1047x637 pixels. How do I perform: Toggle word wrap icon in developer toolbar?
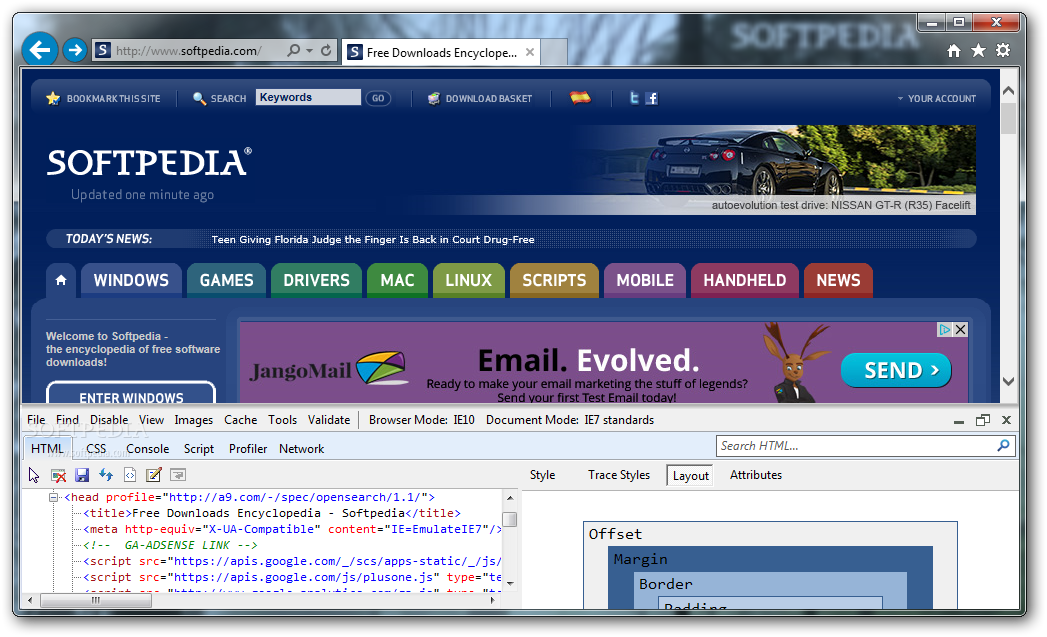[178, 475]
